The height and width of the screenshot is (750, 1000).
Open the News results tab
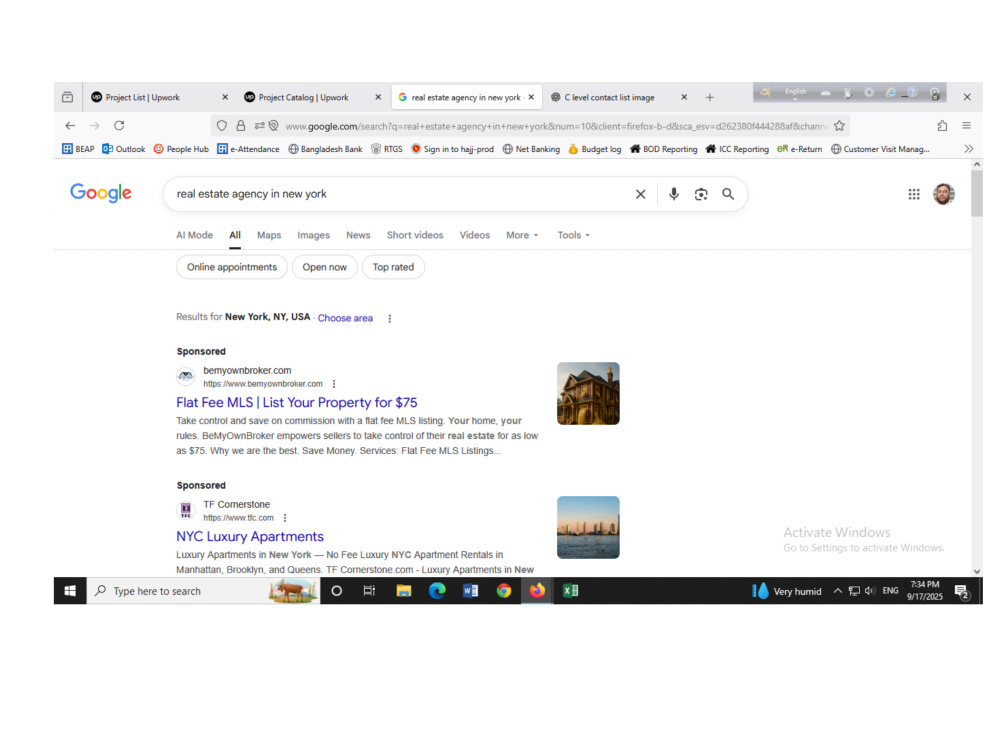click(x=358, y=235)
